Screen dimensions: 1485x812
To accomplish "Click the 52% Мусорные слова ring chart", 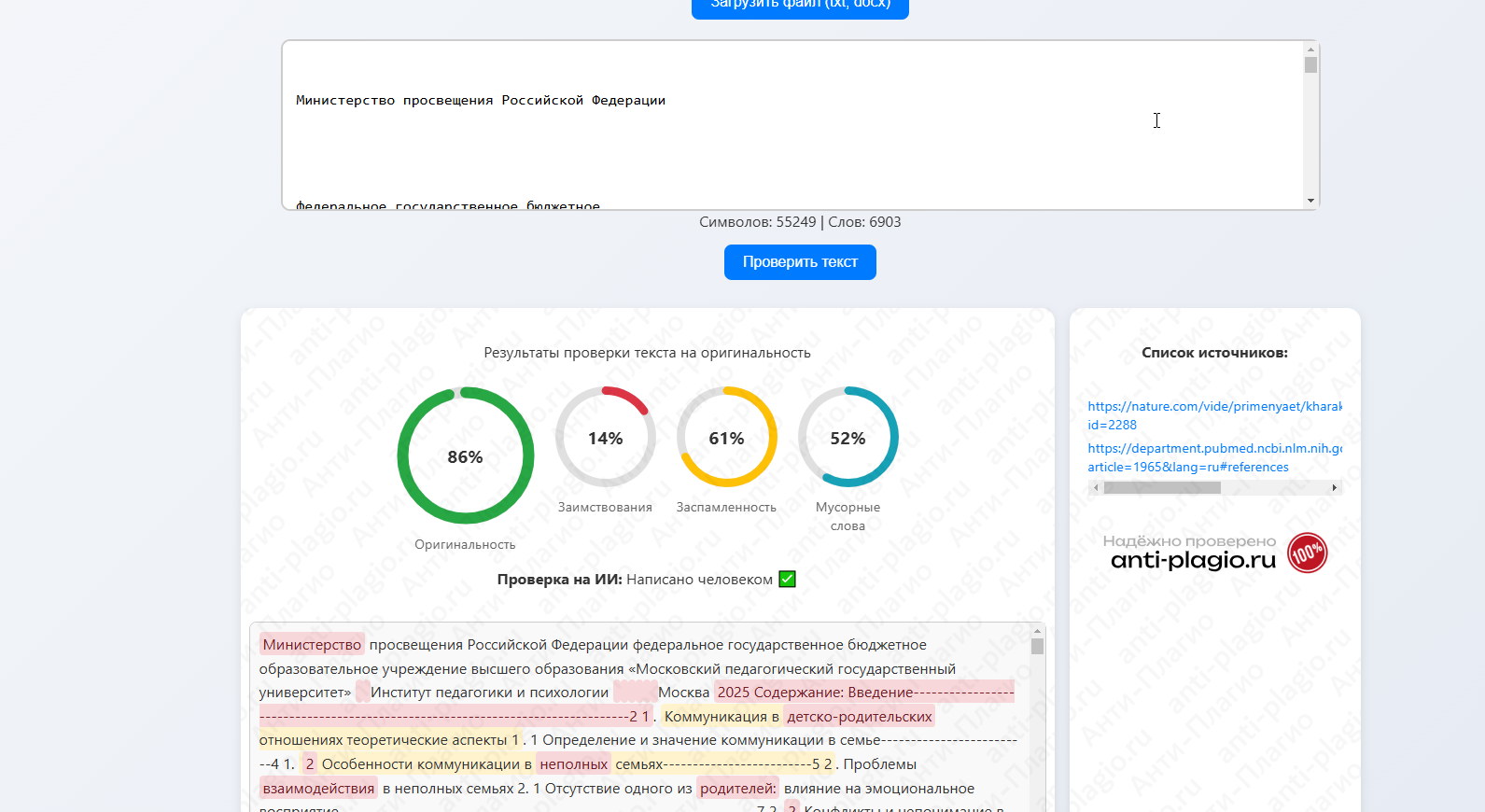I will (x=848, y=437).
